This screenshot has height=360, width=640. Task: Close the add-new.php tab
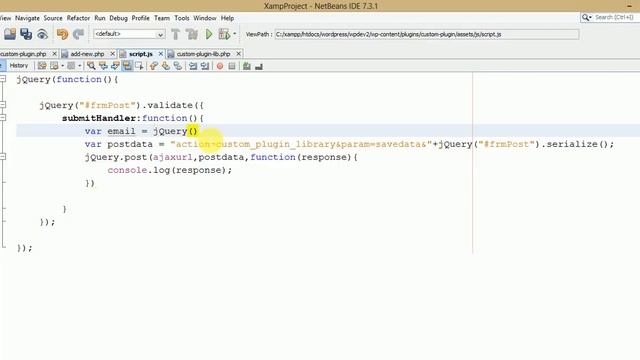tap(113, 54)
